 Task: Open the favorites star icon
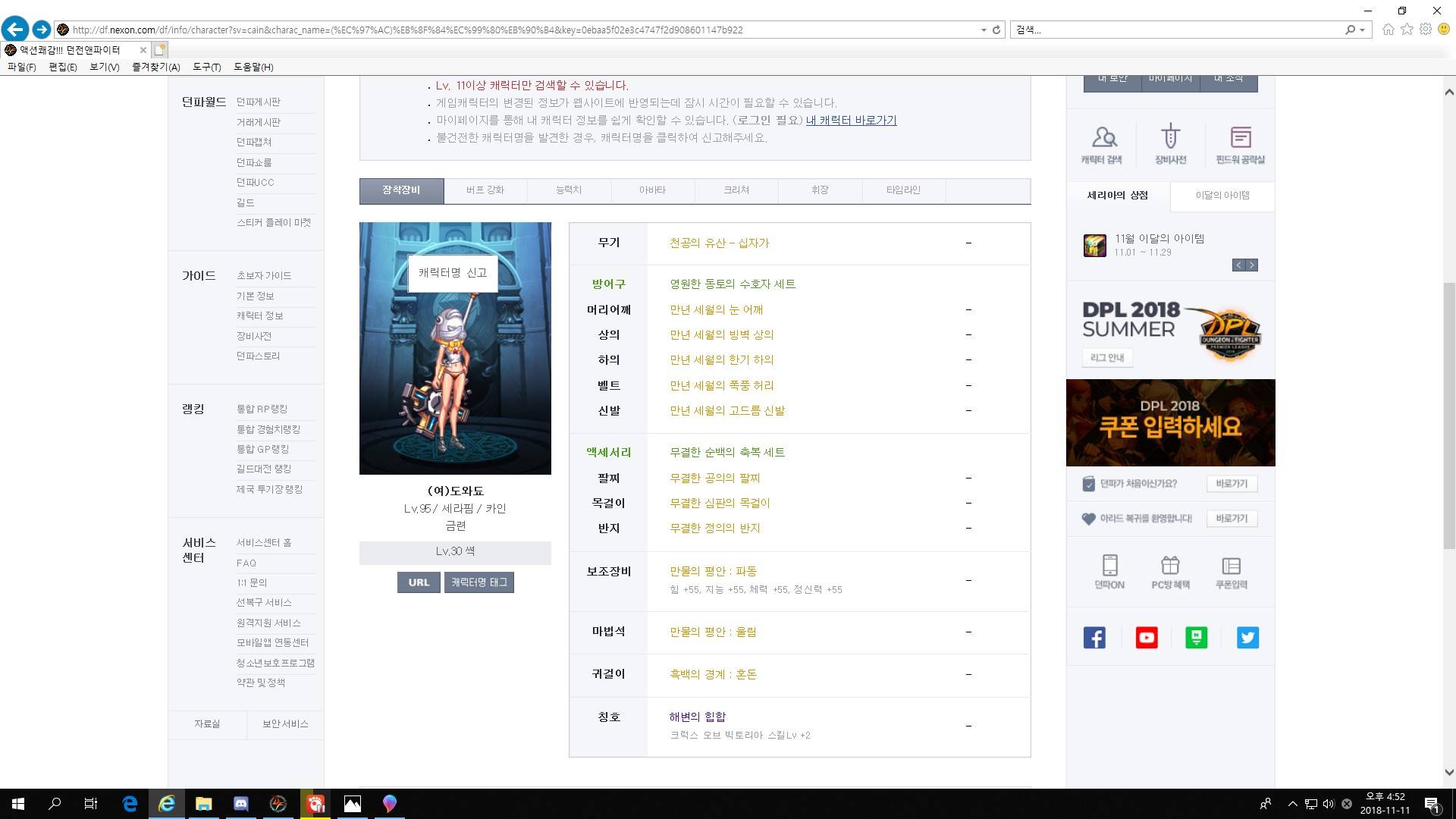1407,30
